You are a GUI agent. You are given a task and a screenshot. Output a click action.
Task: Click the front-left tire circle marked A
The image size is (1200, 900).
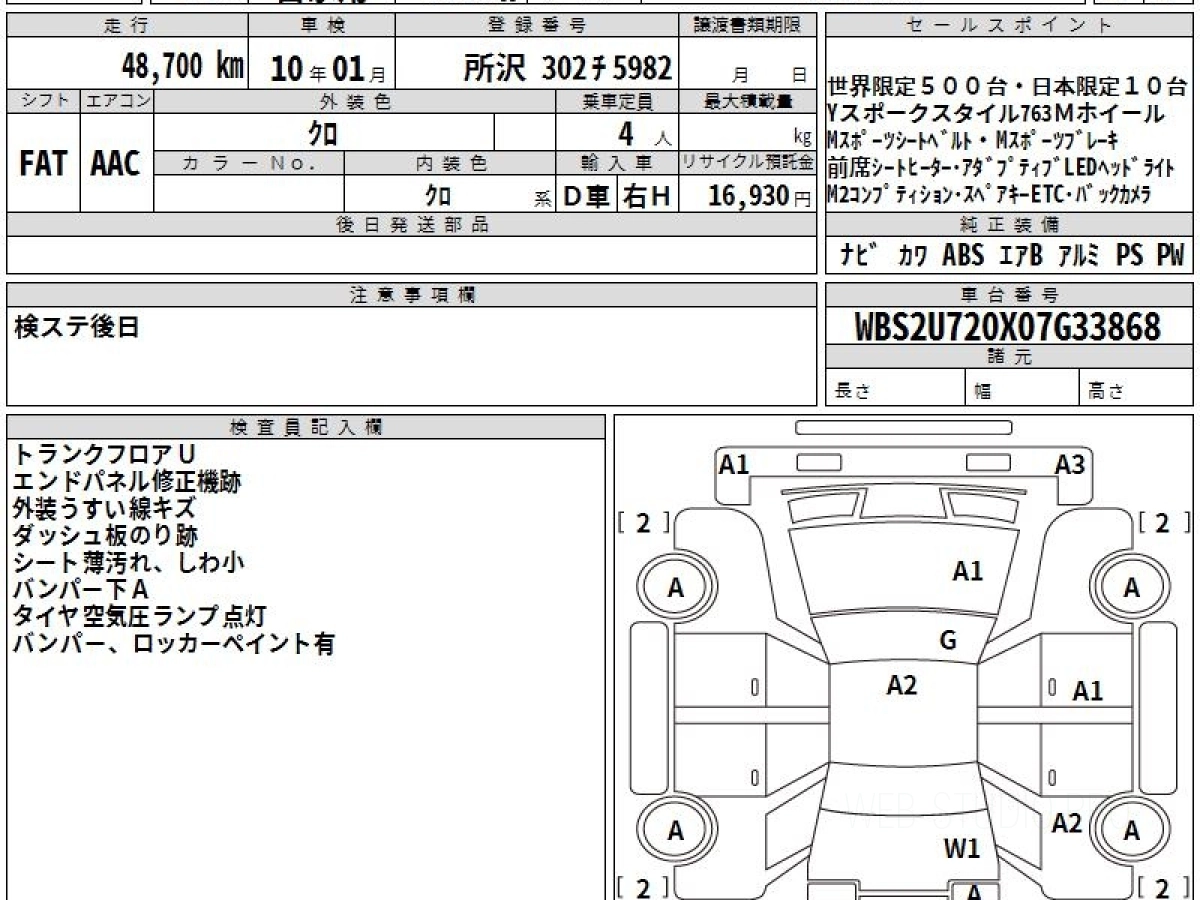676,589
